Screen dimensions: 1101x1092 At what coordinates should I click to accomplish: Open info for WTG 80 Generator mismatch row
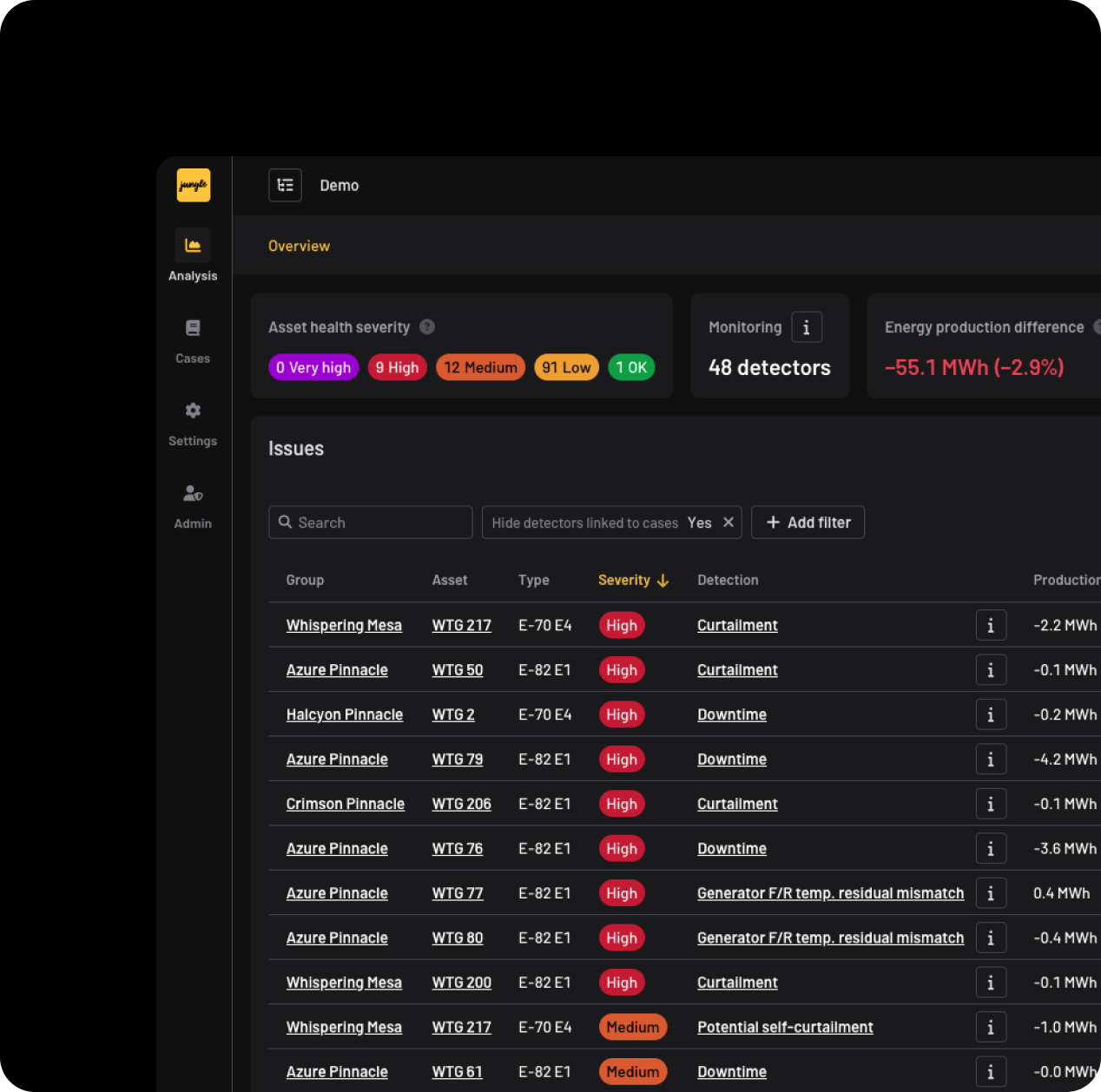991,938
